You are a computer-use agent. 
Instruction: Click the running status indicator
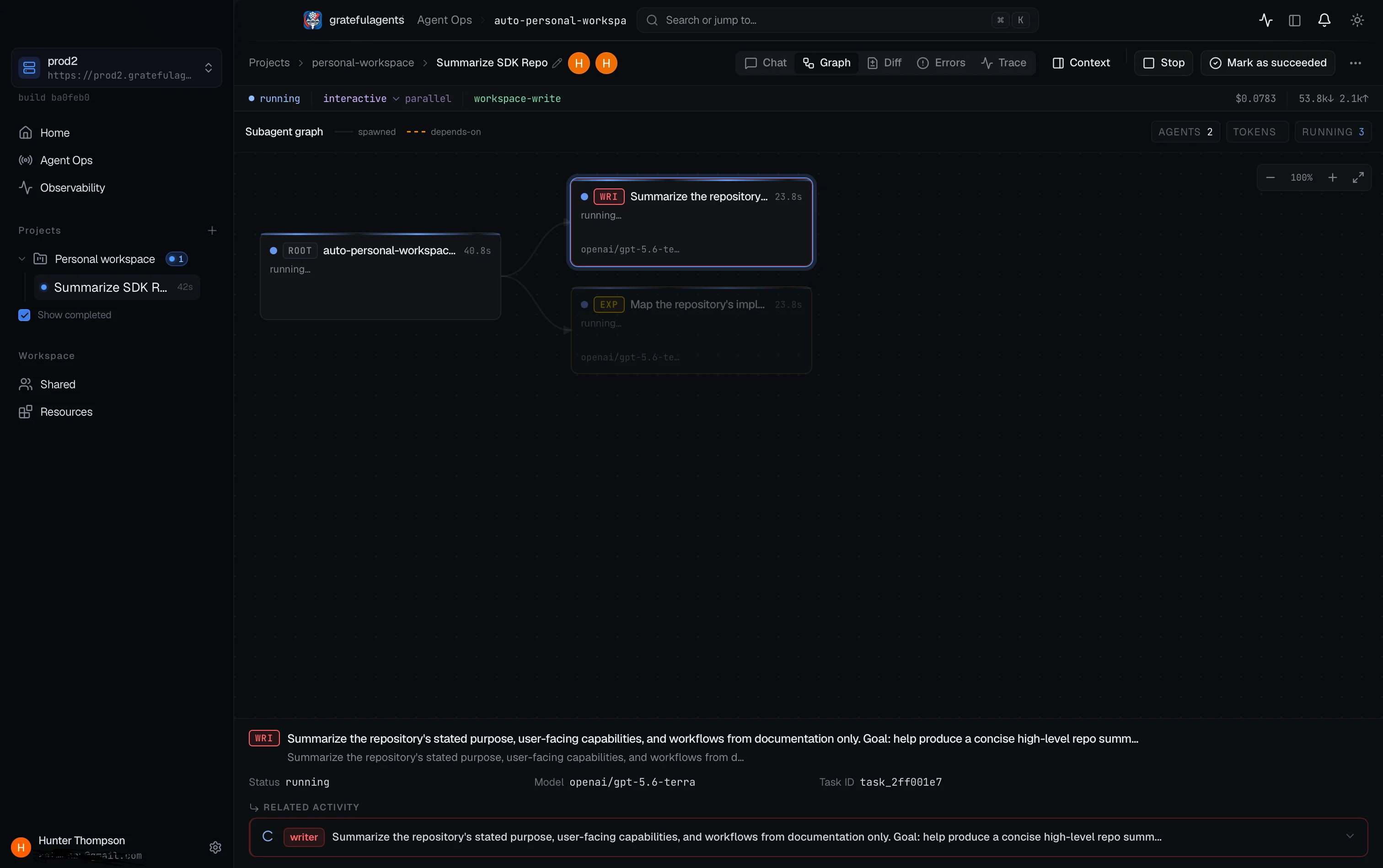[x=274, y=99]
